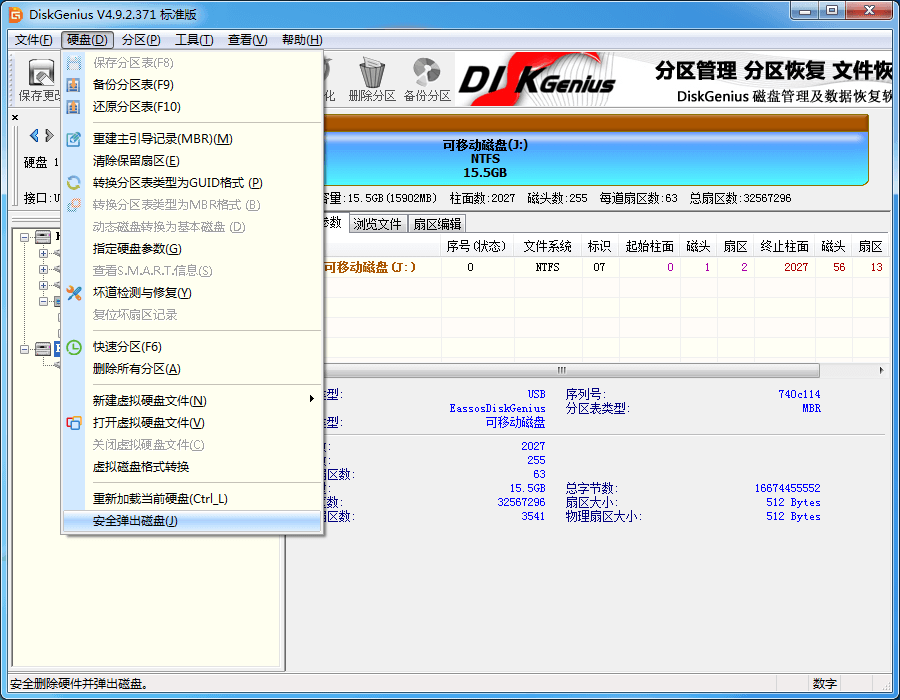The width and height of the screenshot is (900, 700).
Task: Click the 快速分区 clock icon
Action: (73, 347)
